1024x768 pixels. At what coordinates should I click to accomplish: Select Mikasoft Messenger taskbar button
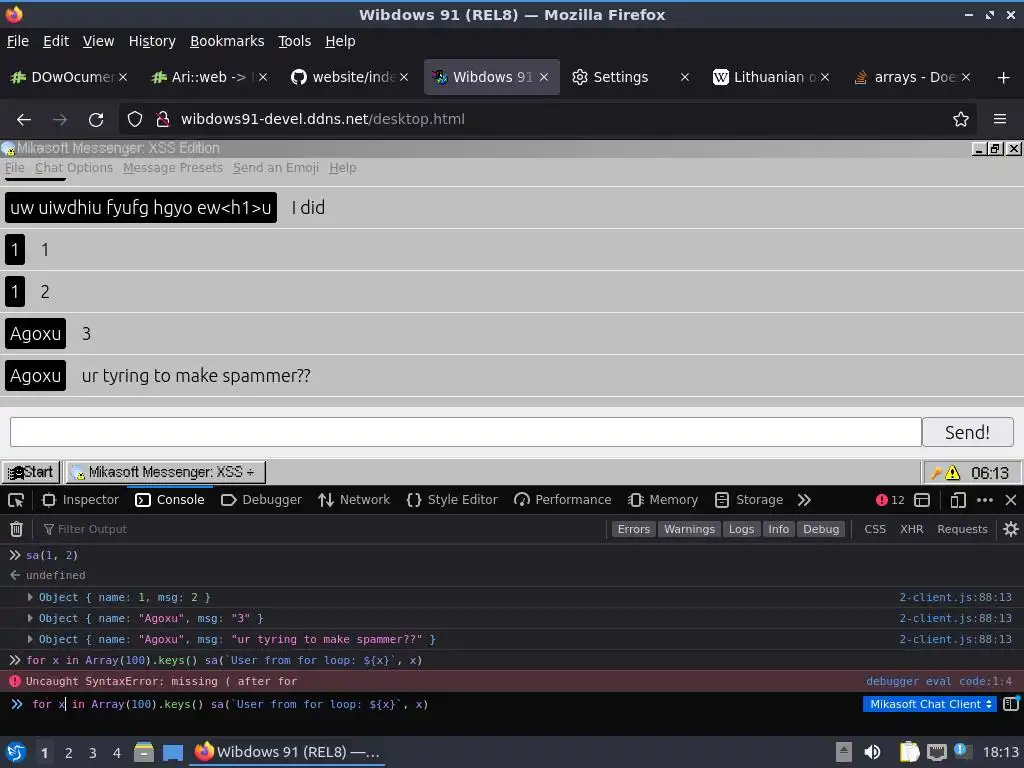point(165,472)
